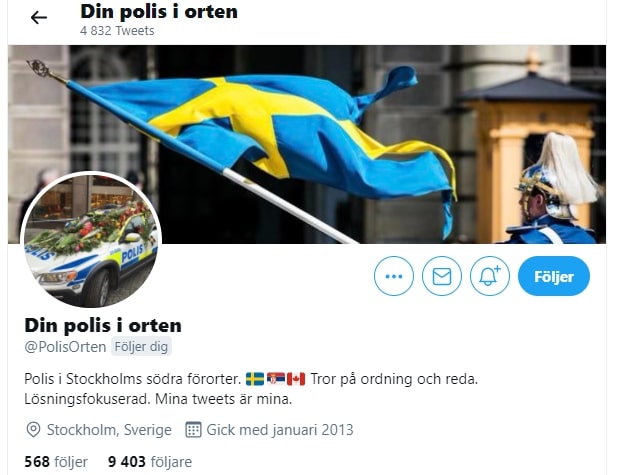Click the 4 832 Tweets count
The image size is (621, 475).
click(117, 31)
